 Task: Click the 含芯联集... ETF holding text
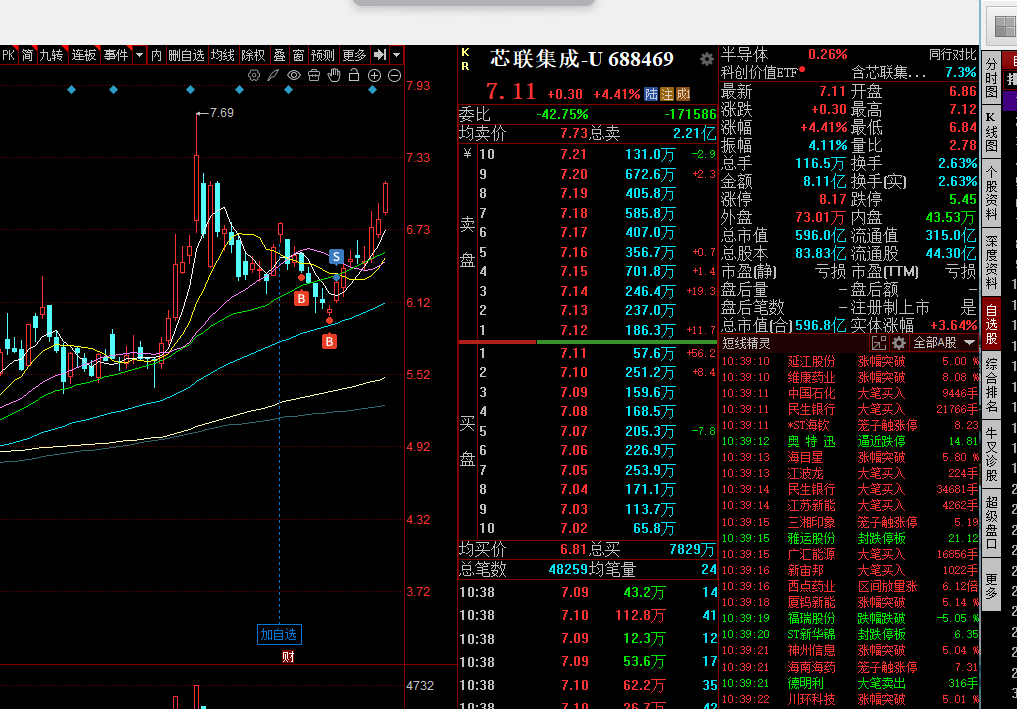pos(889,72)
